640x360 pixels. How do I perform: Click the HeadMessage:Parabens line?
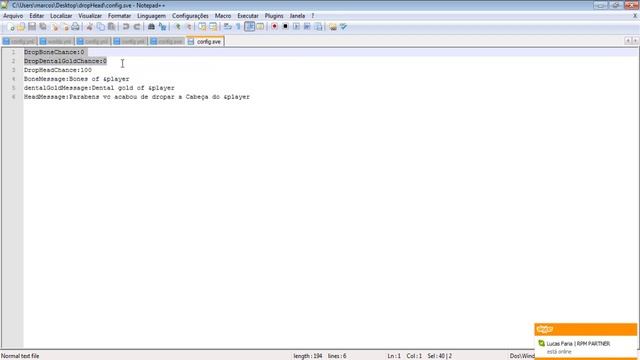click(x=137, y=97)
